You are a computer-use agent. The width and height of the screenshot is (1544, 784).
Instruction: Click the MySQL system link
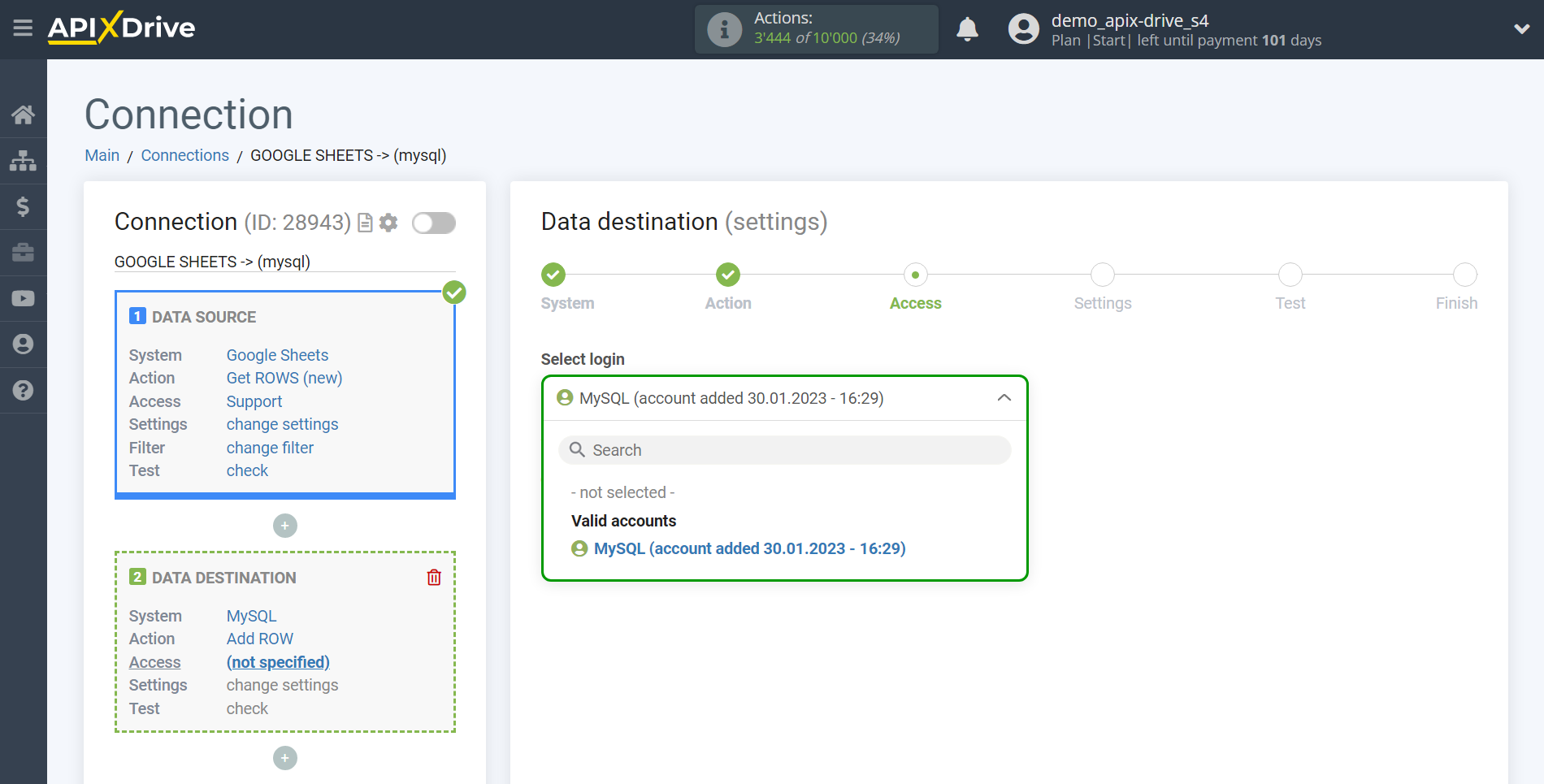(251, 616)
